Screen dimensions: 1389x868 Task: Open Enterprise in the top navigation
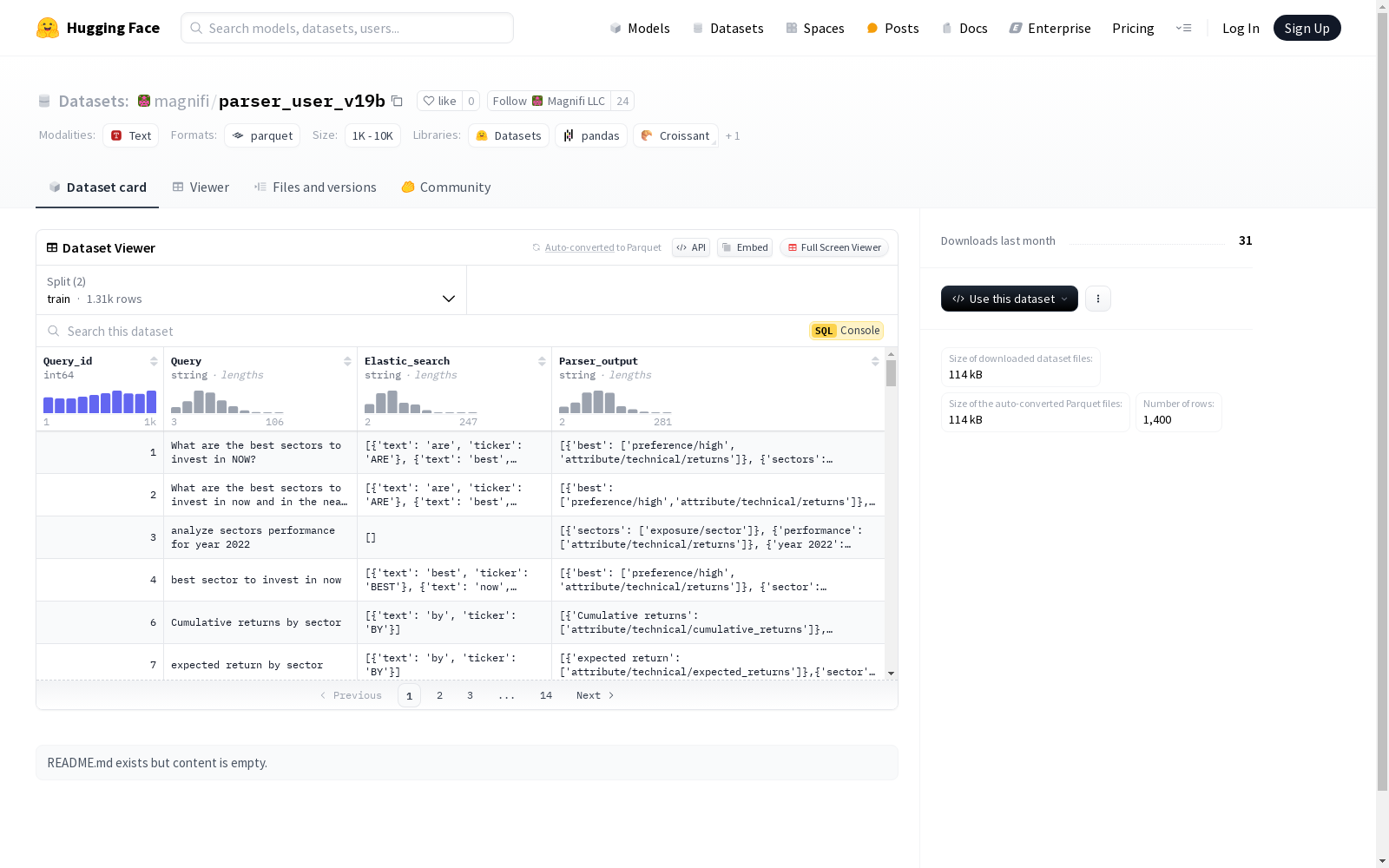click(1050, 28)
